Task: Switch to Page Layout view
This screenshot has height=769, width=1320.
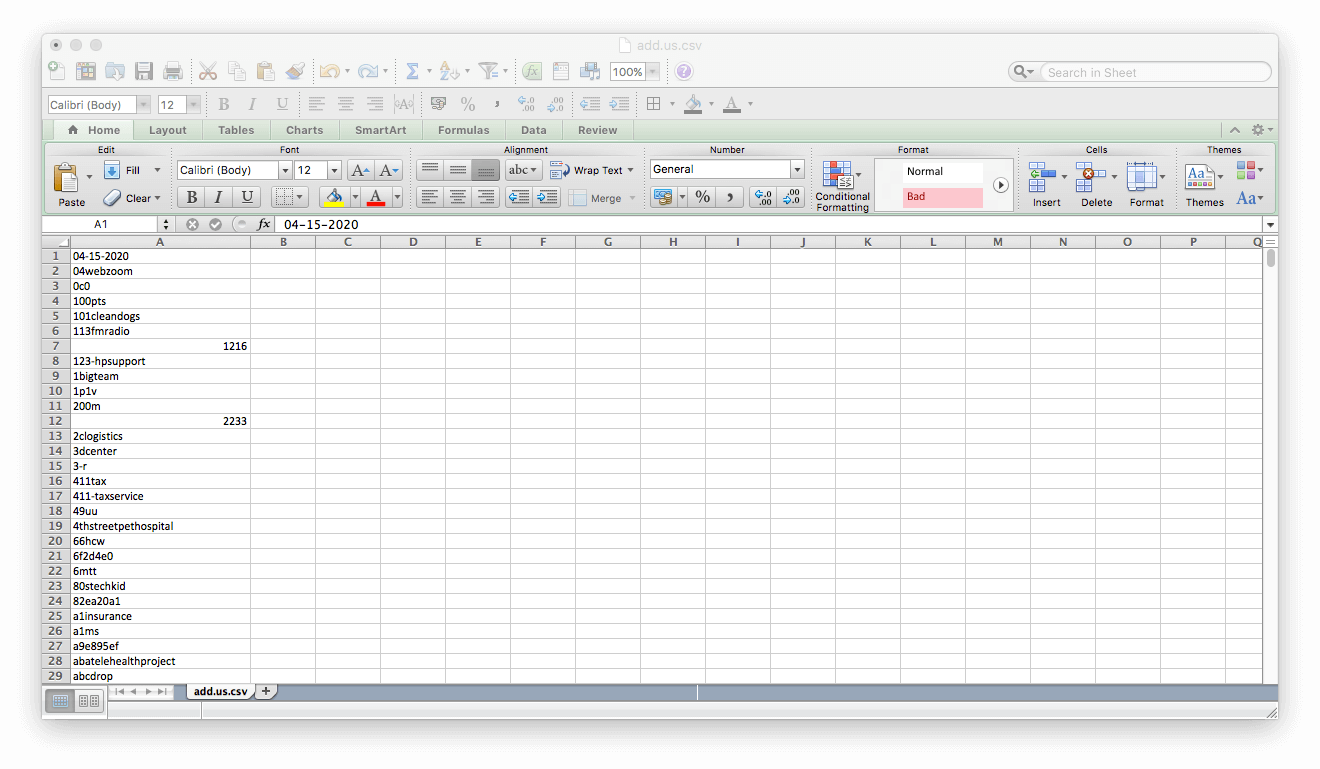Action: 88,701
